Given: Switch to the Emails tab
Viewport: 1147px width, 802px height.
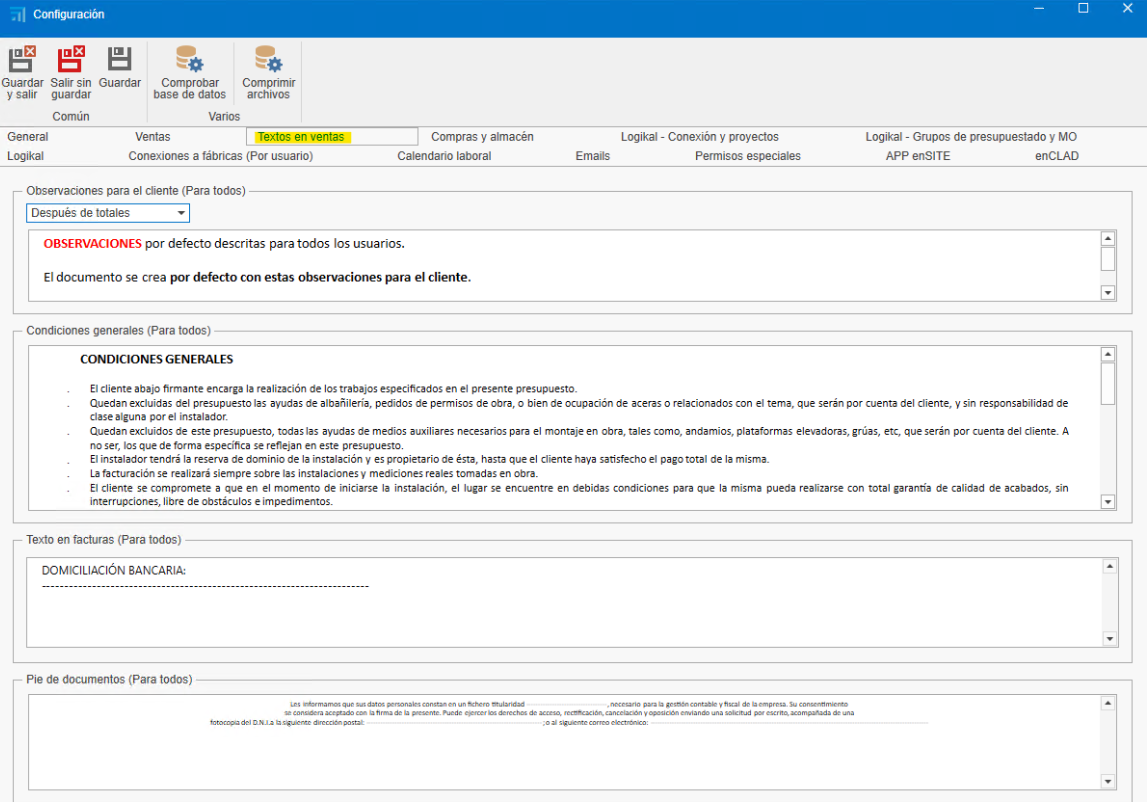Looking at the screenshot, I should [x=593, y=156].
